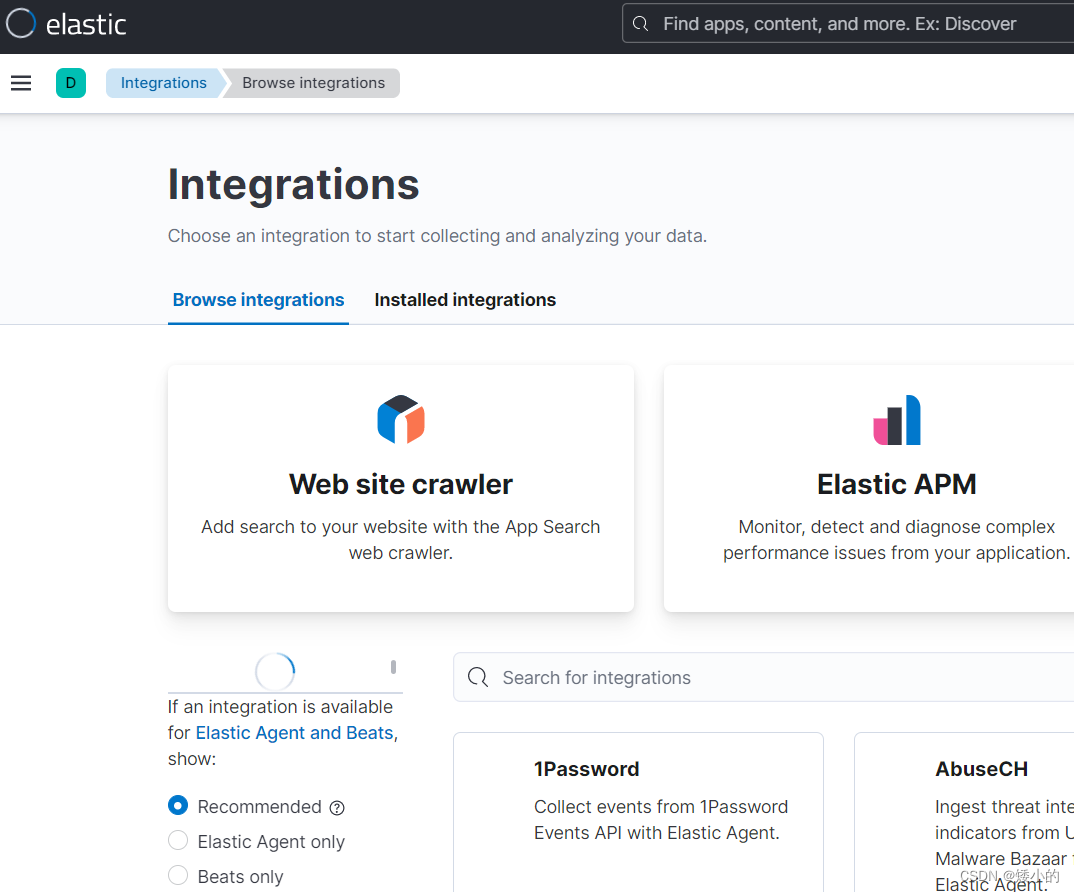This screenshot has height=892, width=1074.
Task: Open the hamburger navigation menu
Action: click(21, 83)
